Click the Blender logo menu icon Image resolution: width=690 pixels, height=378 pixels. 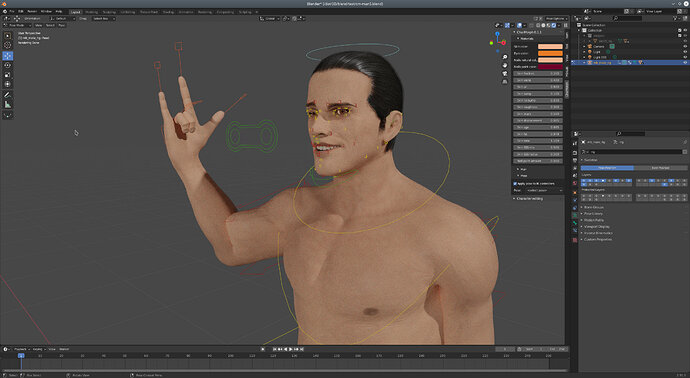coord(4,11)
